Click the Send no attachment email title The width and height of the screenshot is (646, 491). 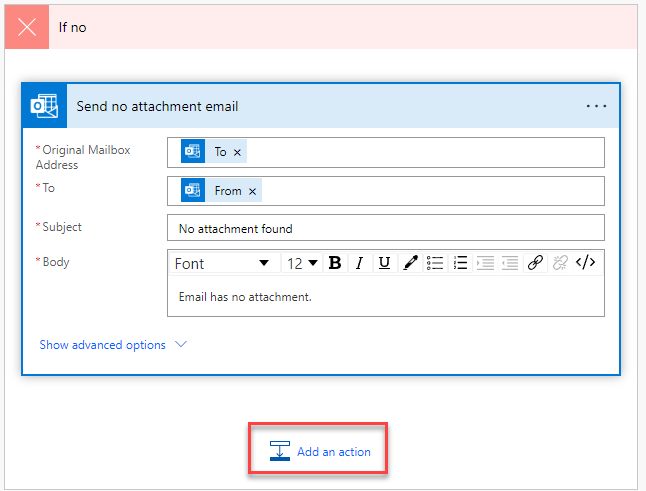pyautogui.click(x=157, y=107)
